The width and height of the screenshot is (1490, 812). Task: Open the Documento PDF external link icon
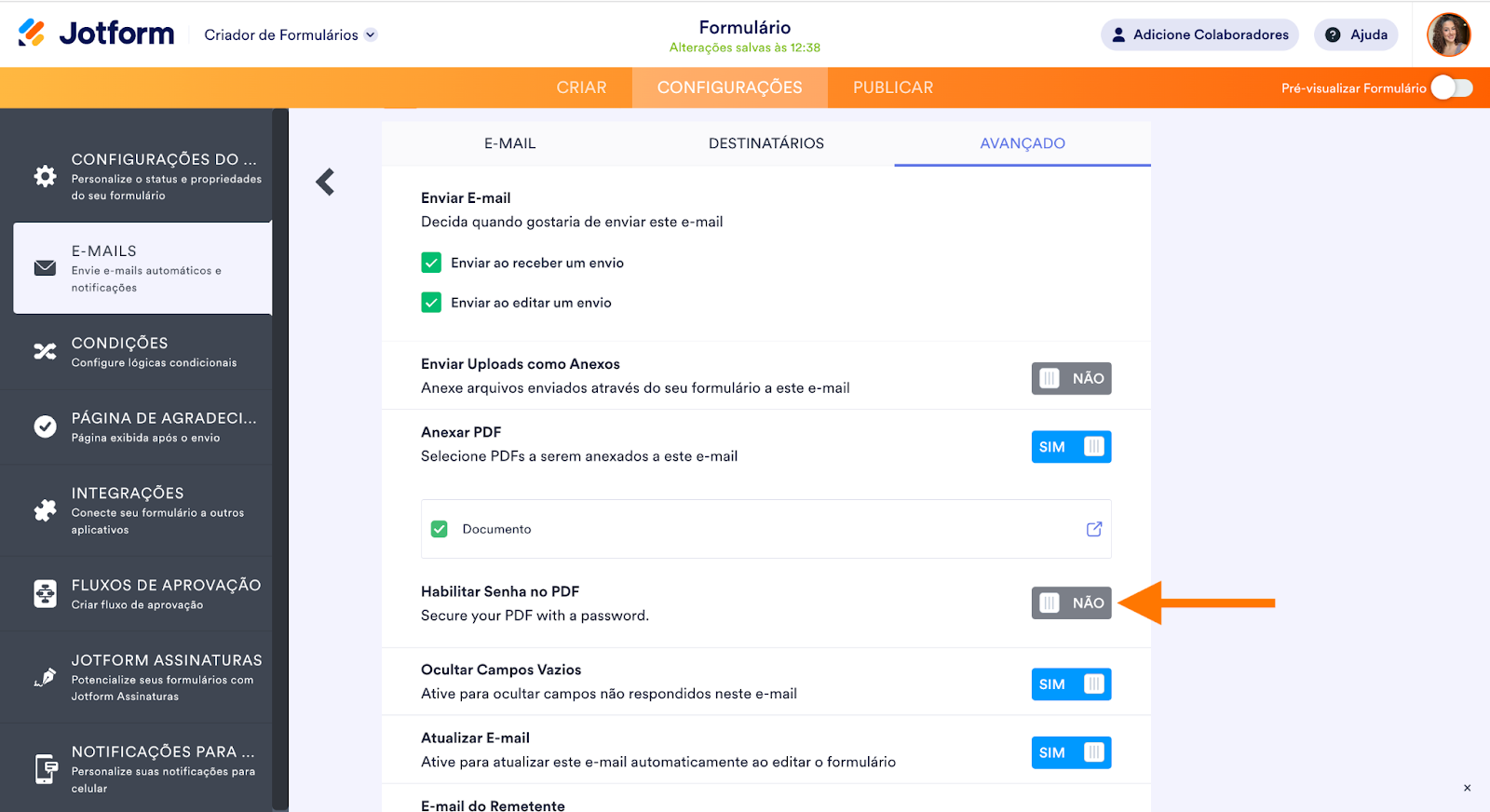coord(1094,529)
